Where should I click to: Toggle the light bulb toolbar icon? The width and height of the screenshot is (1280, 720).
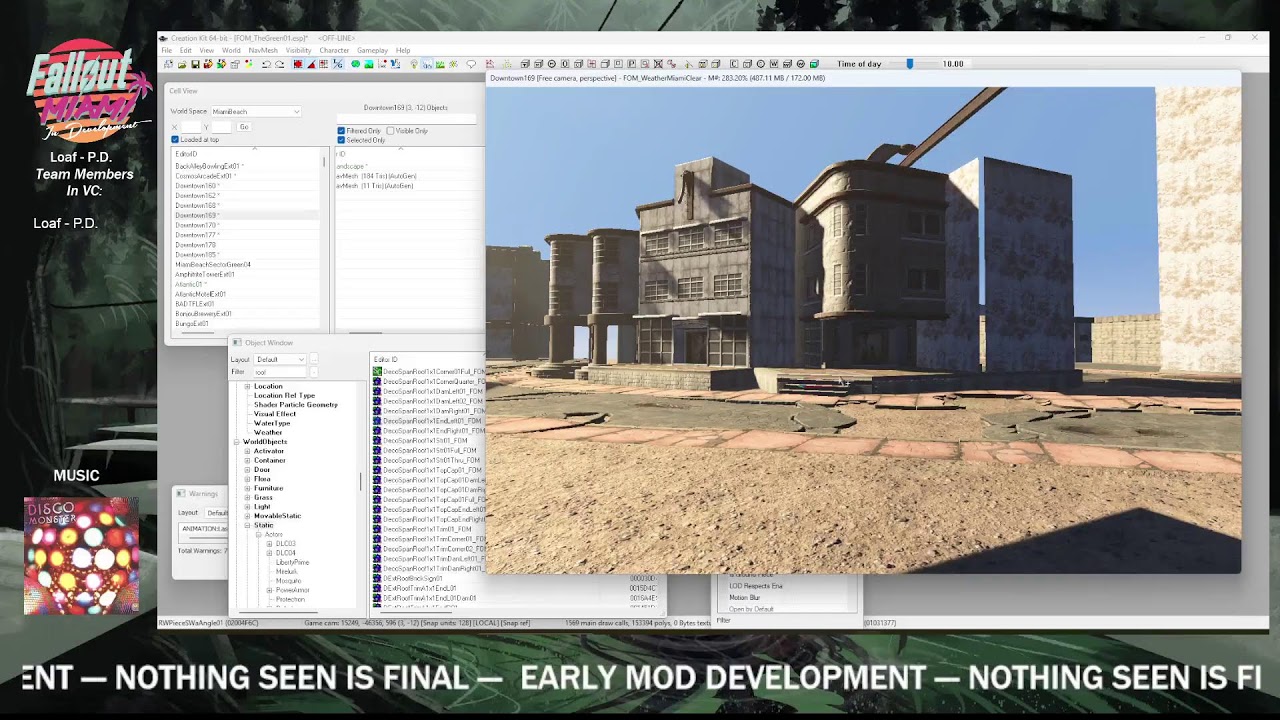pos(414,64)
